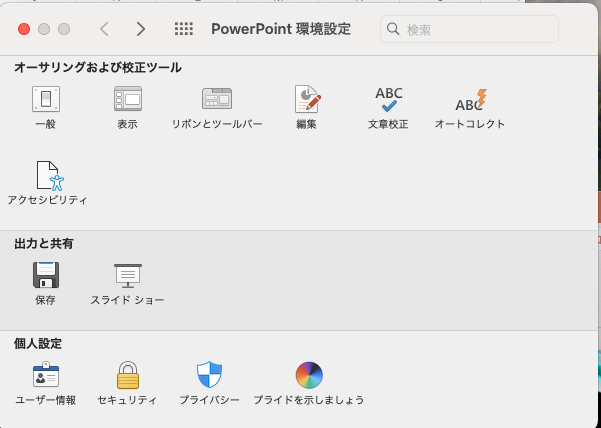Open オートコレクト AutoCorrect preferences icon
The height and width of the screenshot is (428, 601).
click(471, 100)
